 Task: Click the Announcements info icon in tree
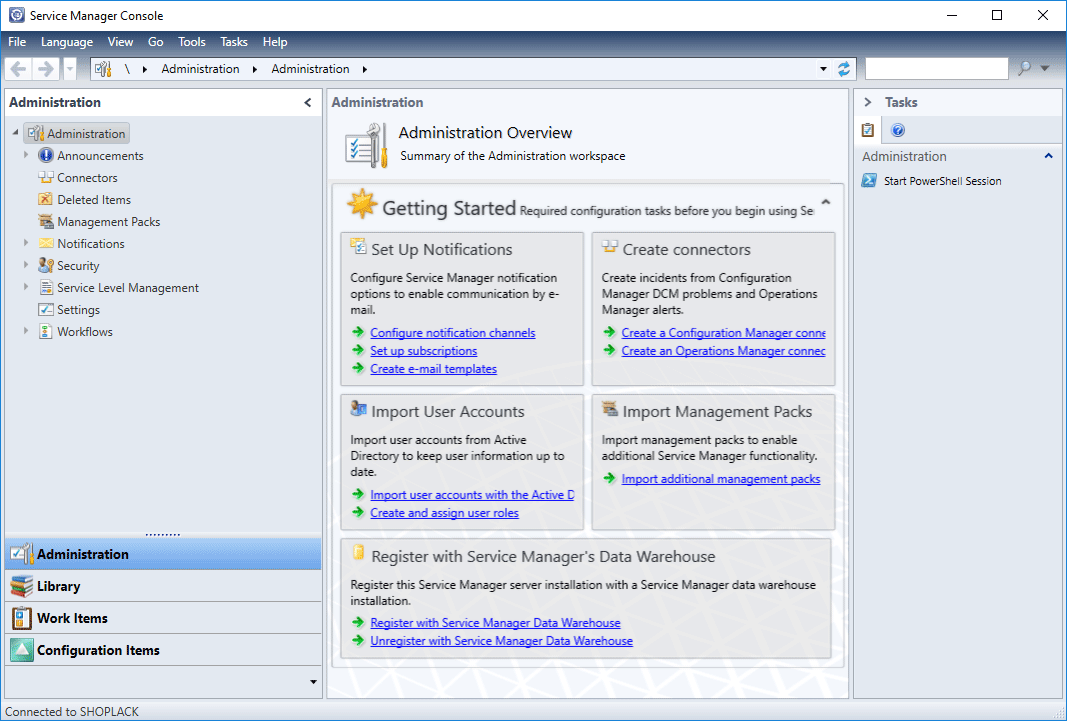coord(46,156)
